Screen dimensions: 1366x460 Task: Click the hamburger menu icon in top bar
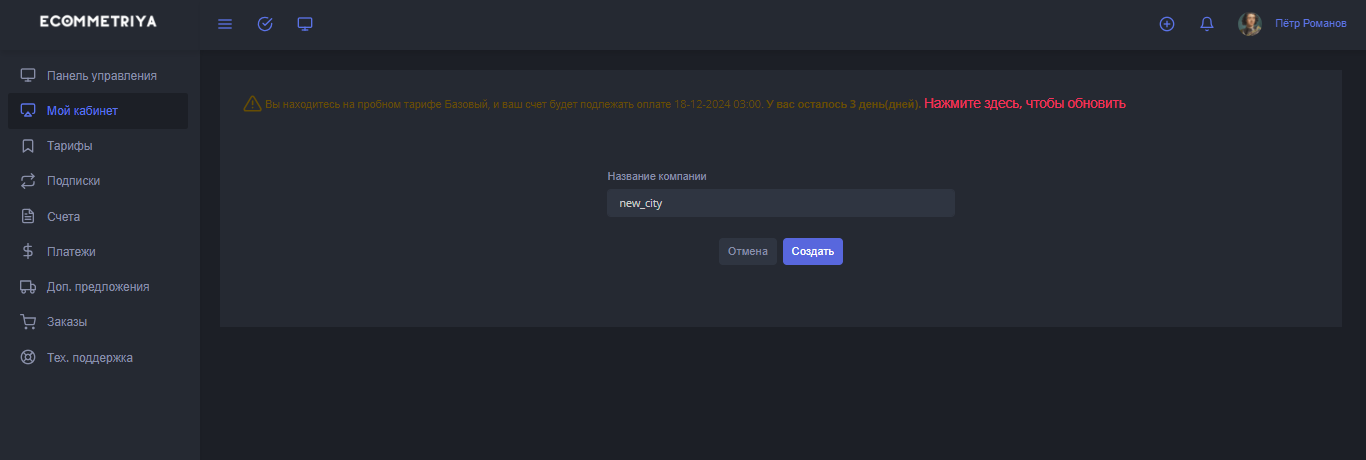[225, 24]
